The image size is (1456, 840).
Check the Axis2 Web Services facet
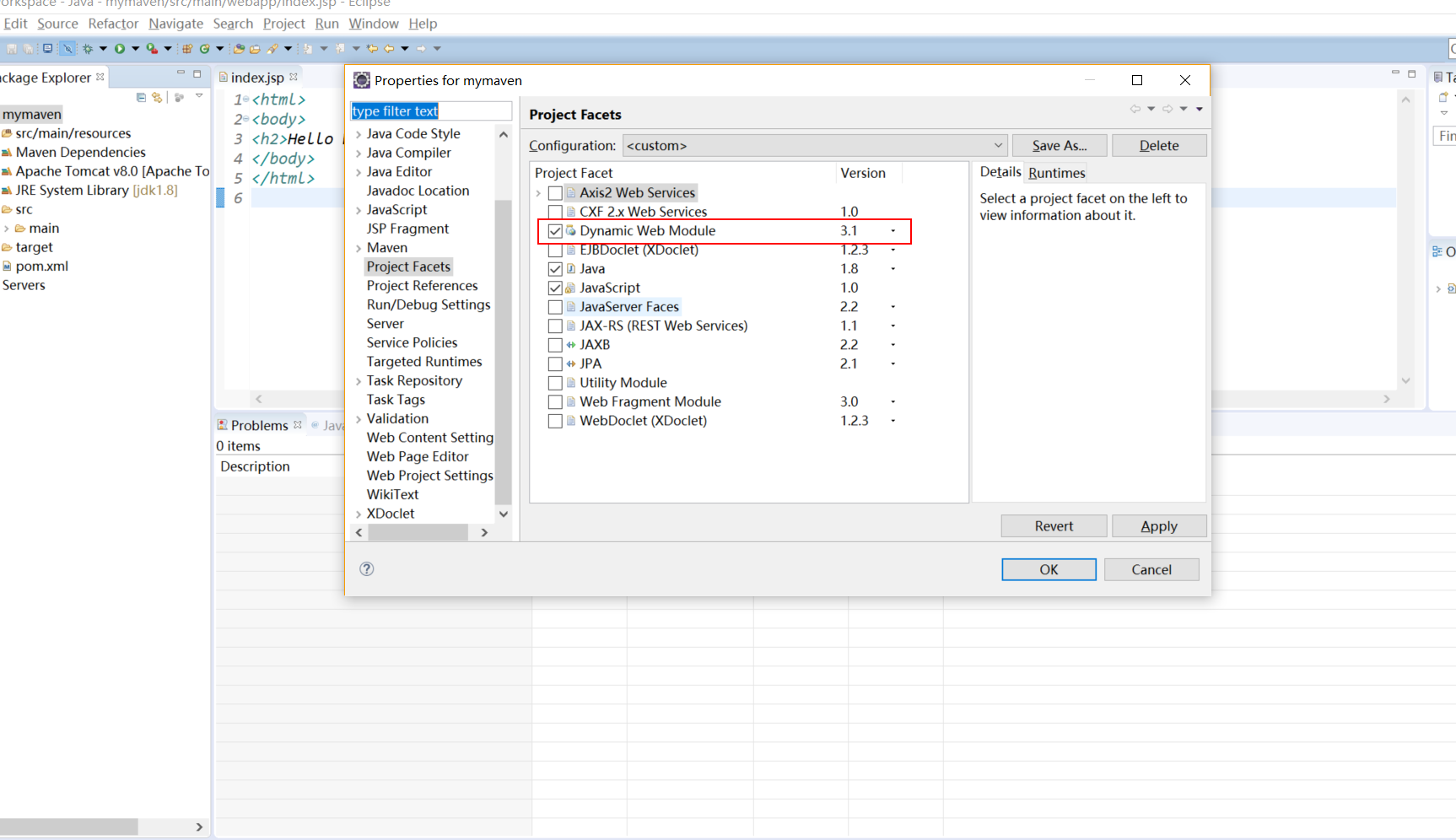point(555,193)
